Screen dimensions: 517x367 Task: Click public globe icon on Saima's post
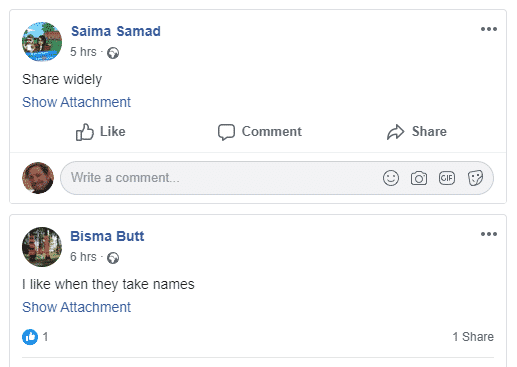point(113,53)
